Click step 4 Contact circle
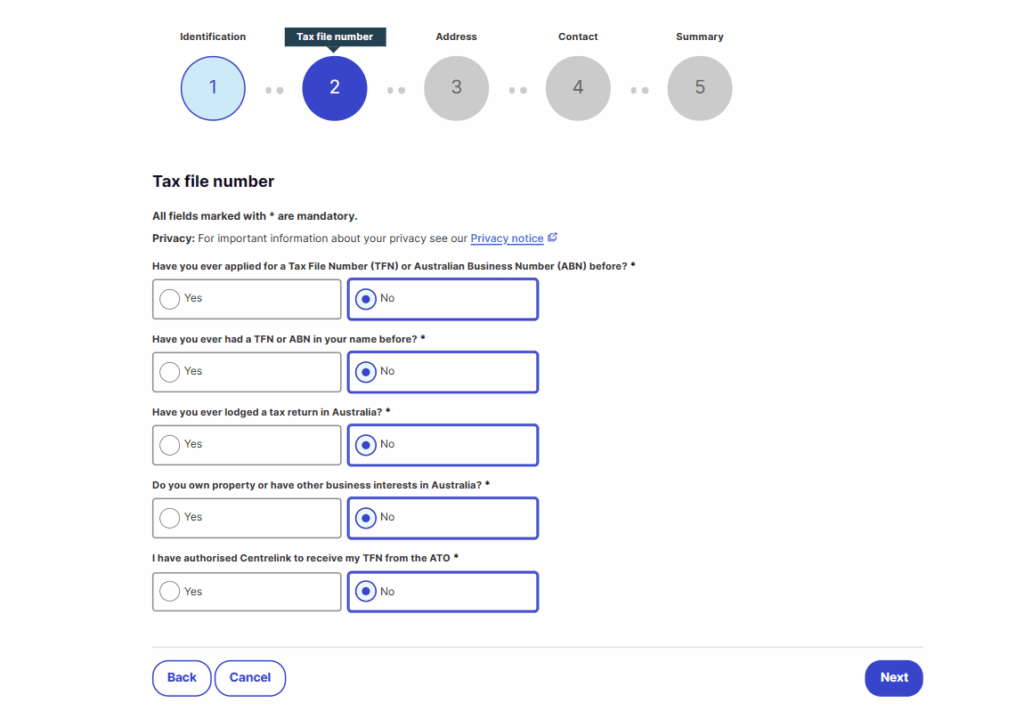1024x727 pixels. (578, 88)
